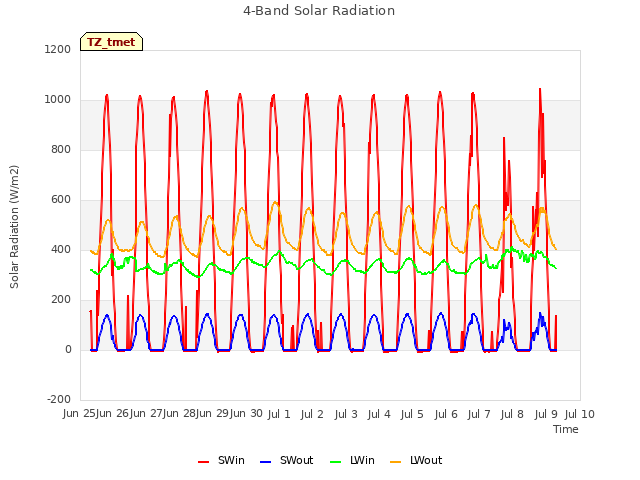Click the Jun 27 x-axis date label
The width and height of the screenshot is (640, 480).
(x=146, y=414)
